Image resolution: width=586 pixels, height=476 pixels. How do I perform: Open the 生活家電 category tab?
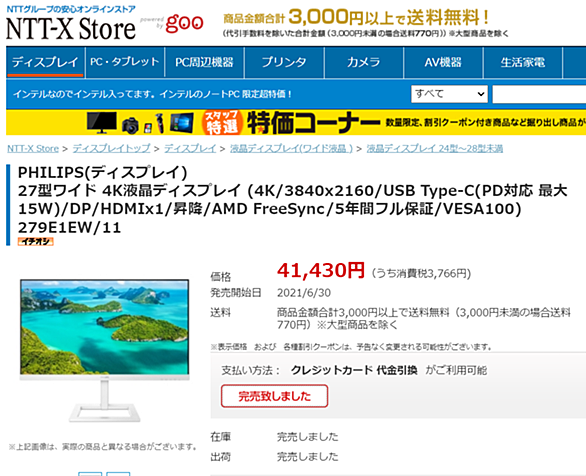click(x=522, y=62)
